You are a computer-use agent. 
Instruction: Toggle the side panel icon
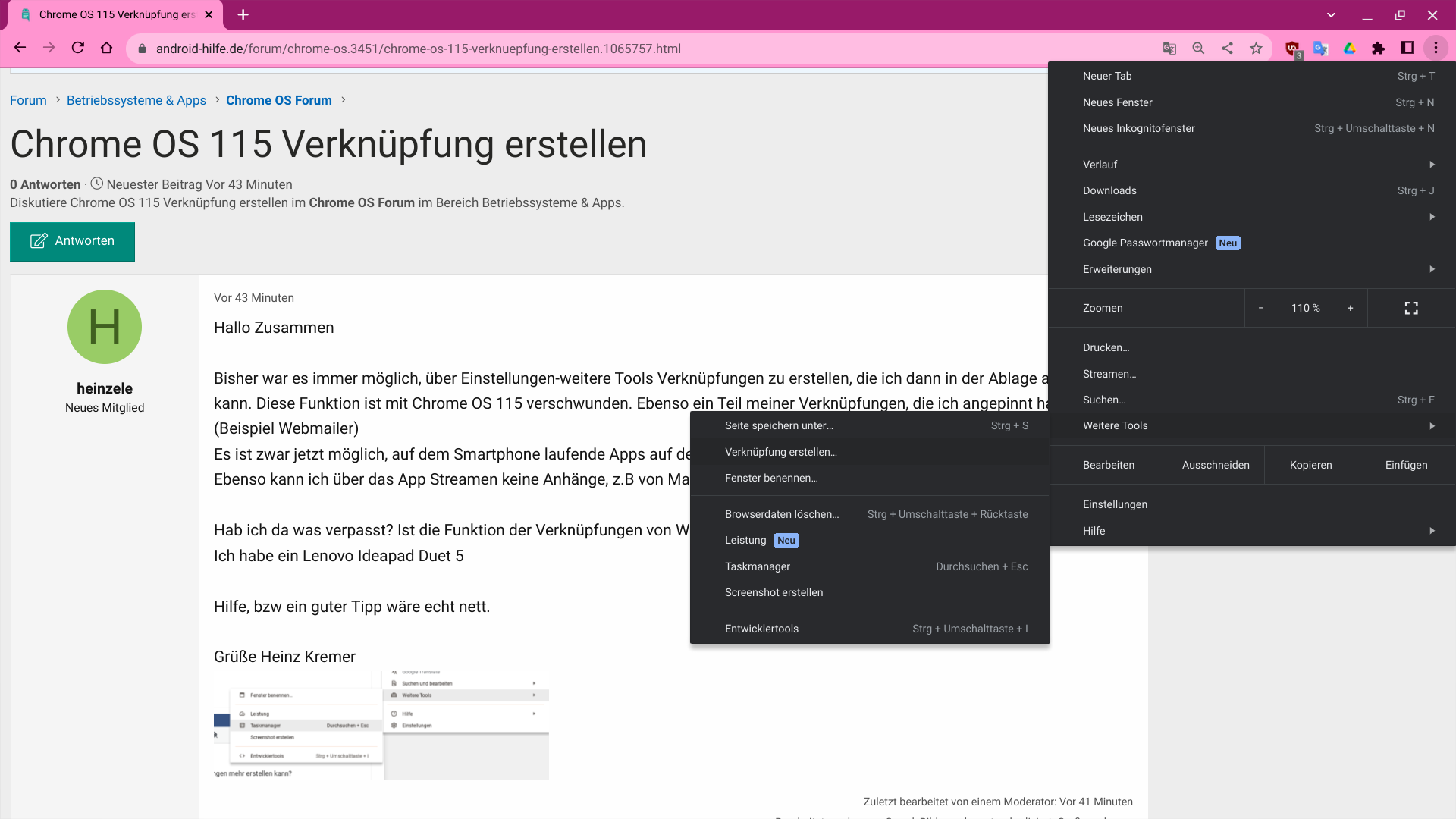pyautogui.click(x=1407, y=49)
